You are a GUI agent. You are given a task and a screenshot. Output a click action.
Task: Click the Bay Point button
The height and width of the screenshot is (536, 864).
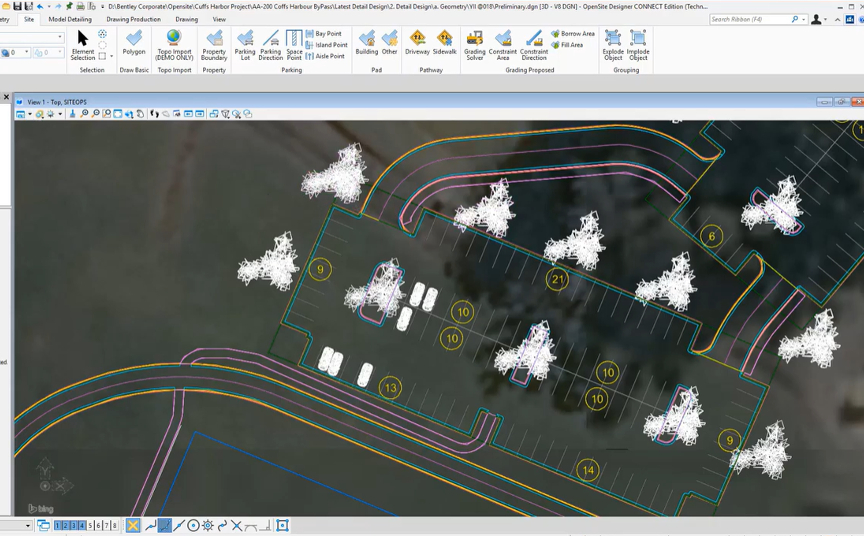tap(324, 34)
